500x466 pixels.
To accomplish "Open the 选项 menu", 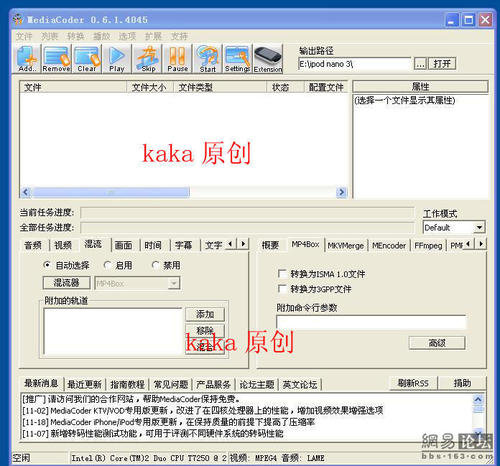I will (x=127, y=36).
